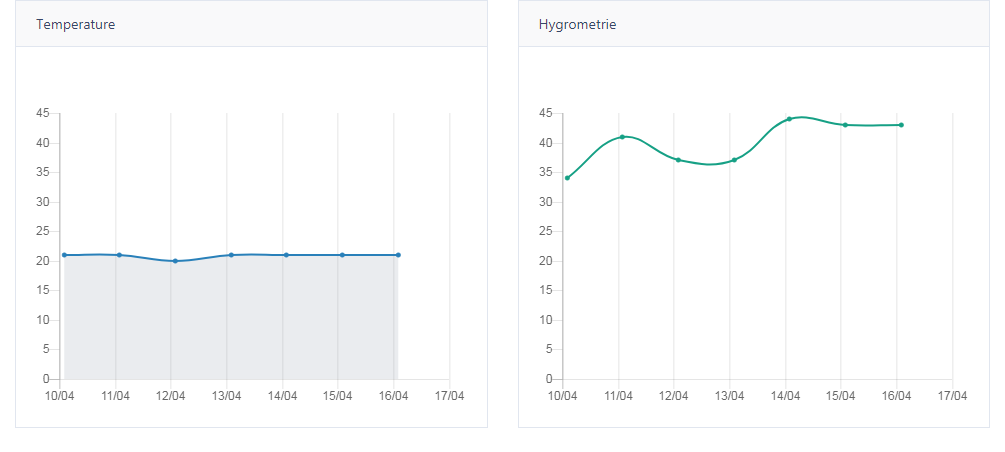This screenshot has height=452, width=1005.
Task: Click the 12/04 label on Hygrometrie x-axis
Action: pyautogui.click(x=674, y=396)
